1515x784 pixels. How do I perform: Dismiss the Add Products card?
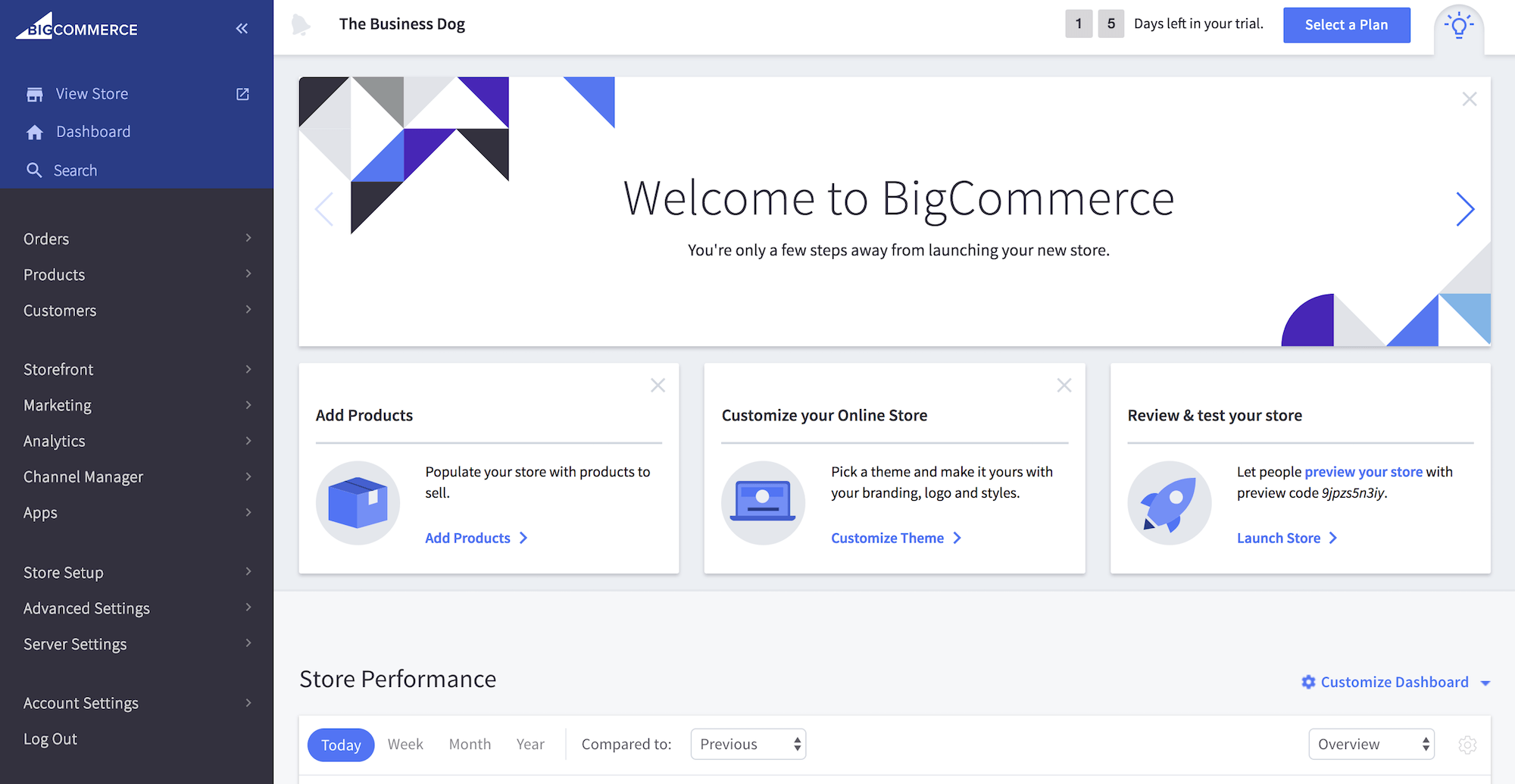[658, 386]
